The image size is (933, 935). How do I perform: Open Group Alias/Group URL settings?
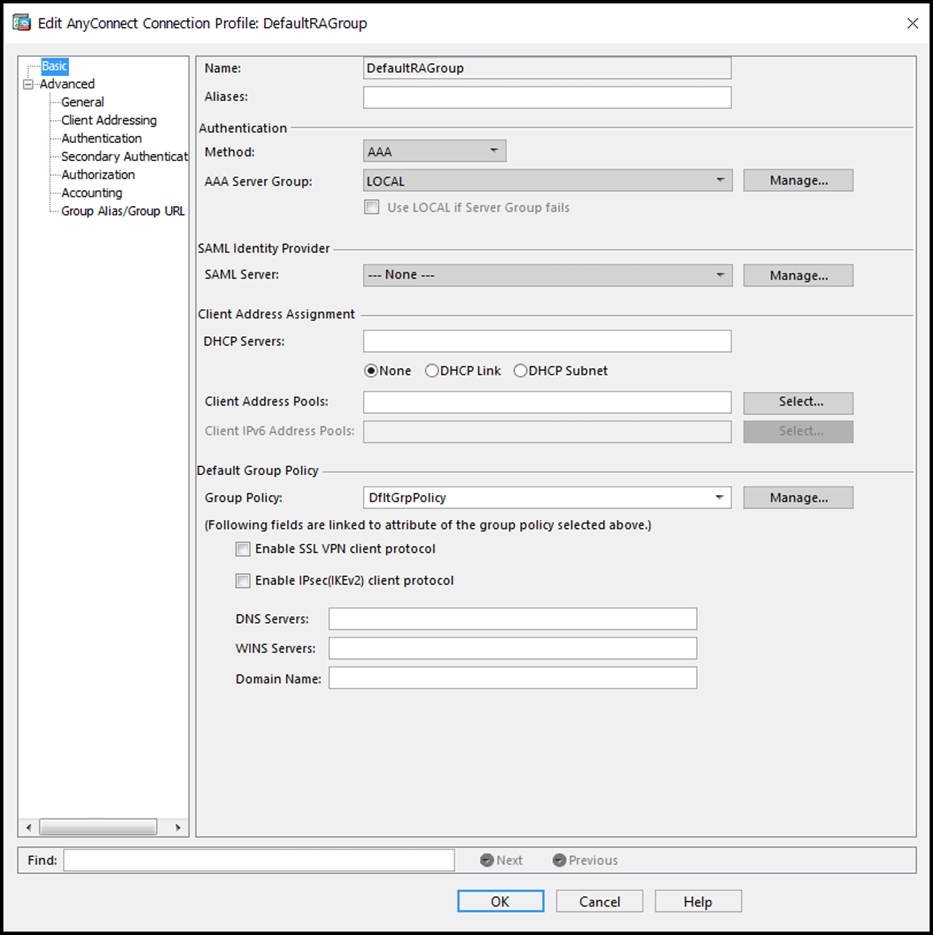pos(123,211)
